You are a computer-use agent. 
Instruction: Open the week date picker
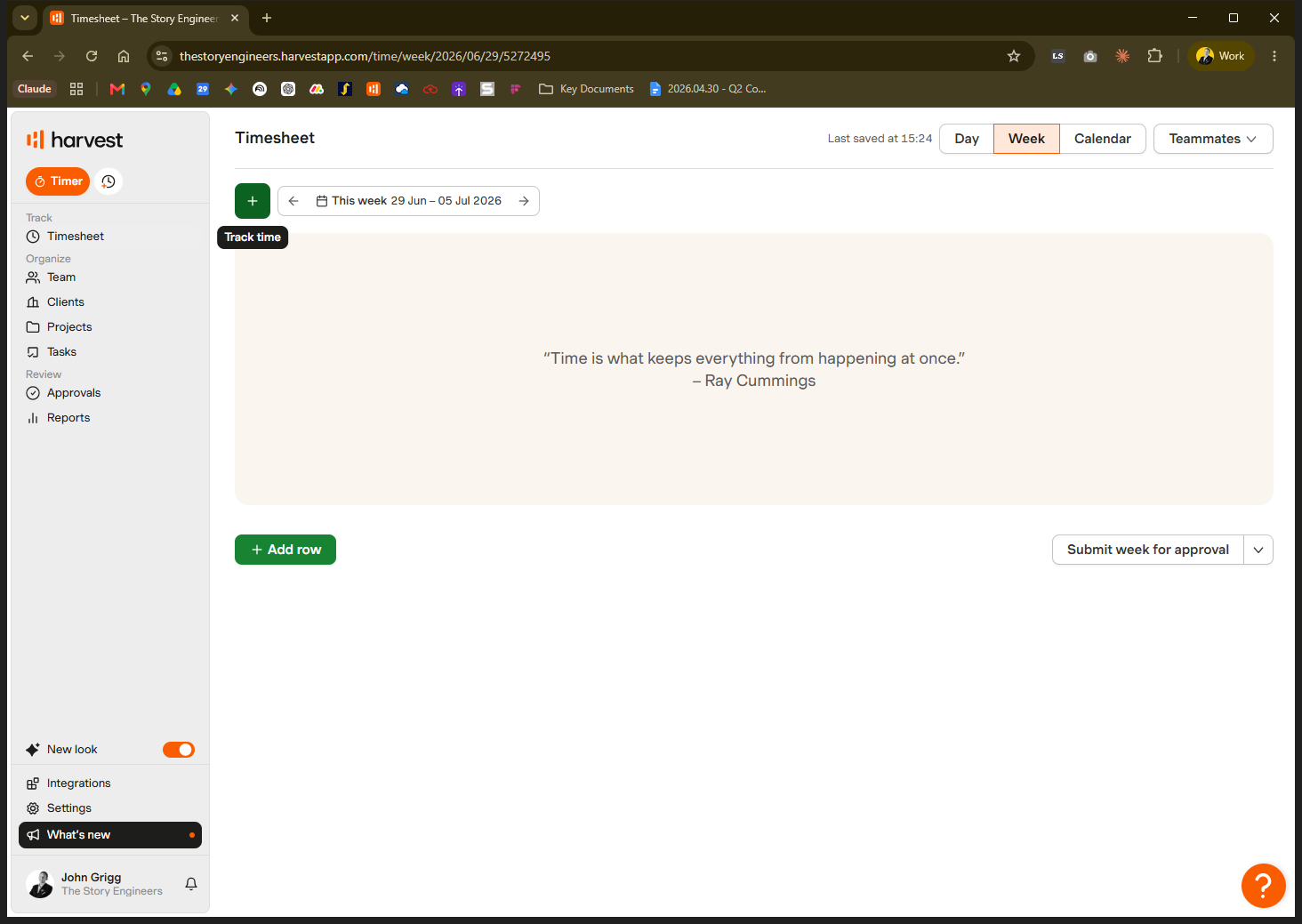409,201
